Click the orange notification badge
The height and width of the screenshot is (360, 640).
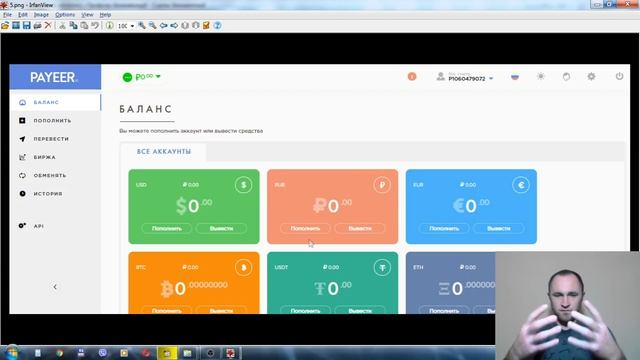(x=412, y=76)
